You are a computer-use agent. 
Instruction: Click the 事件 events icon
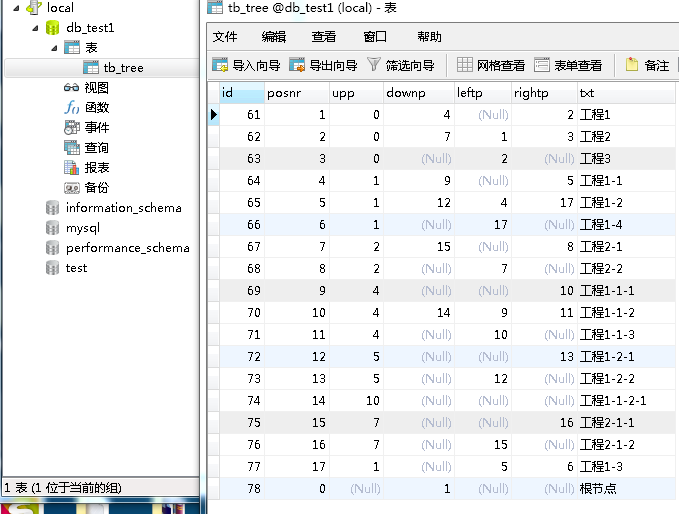[72, 127]
